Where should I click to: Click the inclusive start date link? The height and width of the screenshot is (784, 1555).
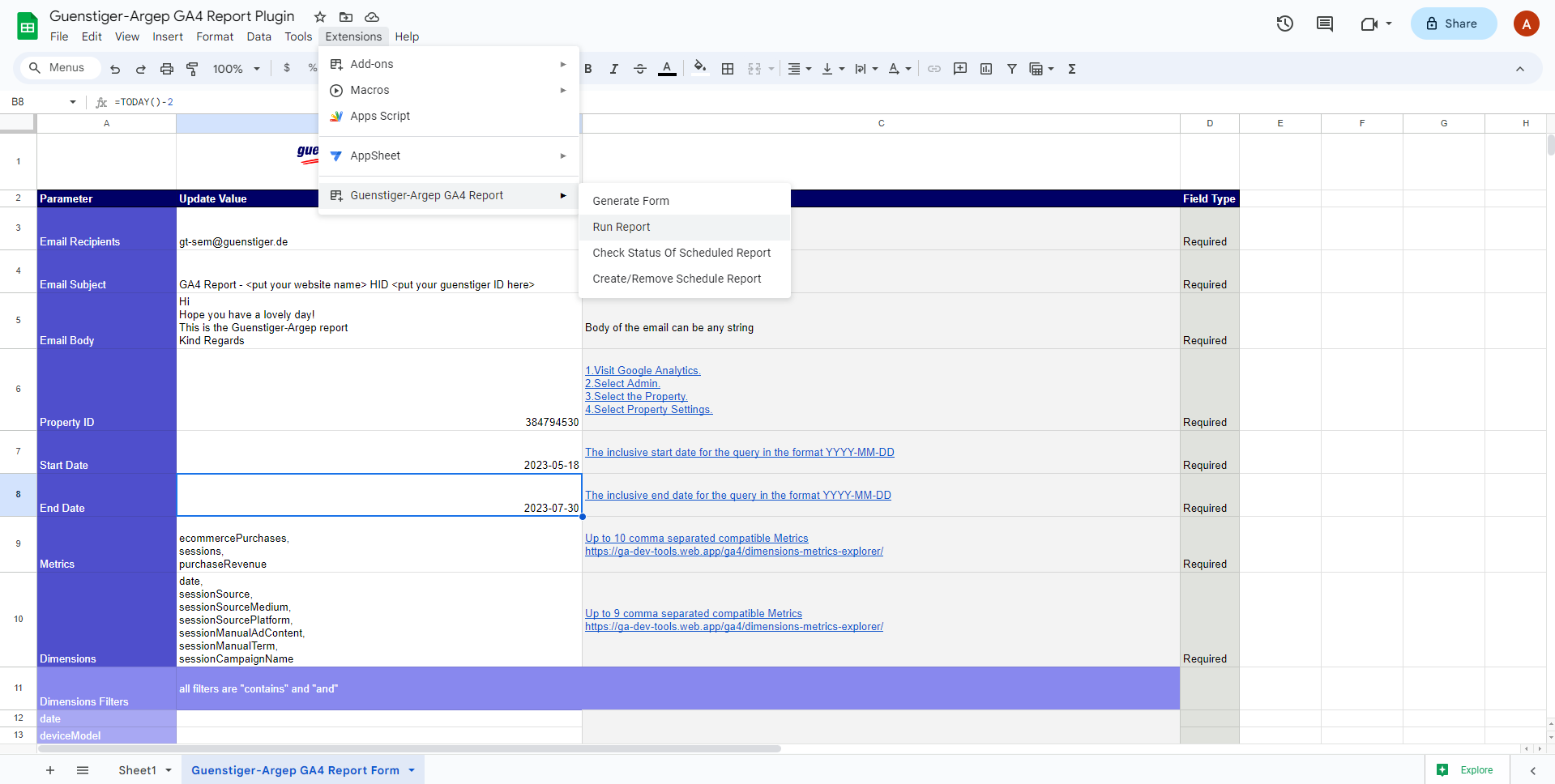(x=740, y=453)
